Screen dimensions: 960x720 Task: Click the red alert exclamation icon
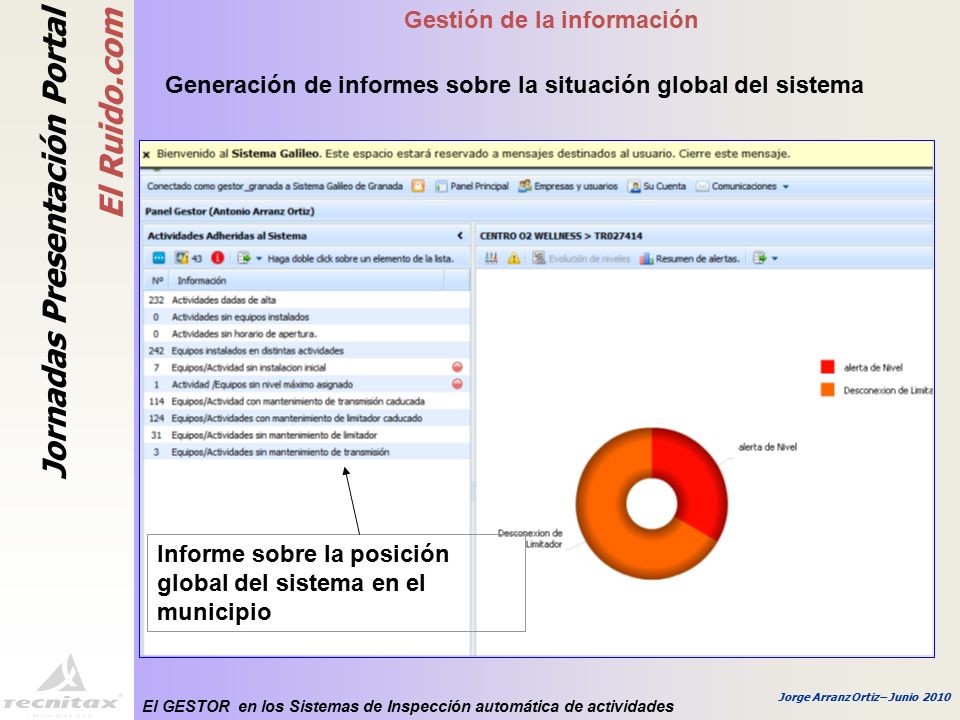217,258
